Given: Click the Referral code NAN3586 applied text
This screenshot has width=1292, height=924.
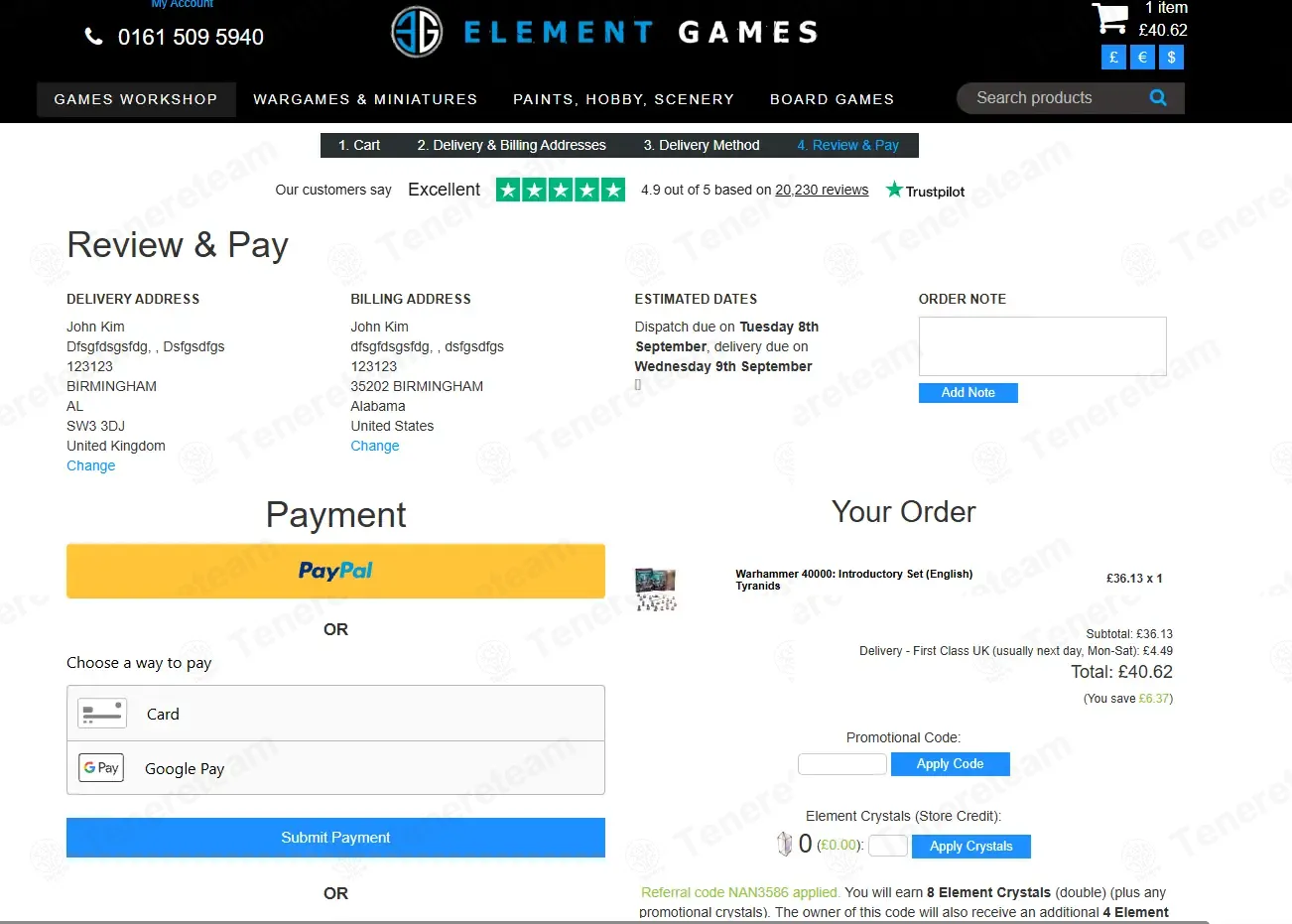Looking at the screenshot, I should pyautogui.click(x=740, y=892).
